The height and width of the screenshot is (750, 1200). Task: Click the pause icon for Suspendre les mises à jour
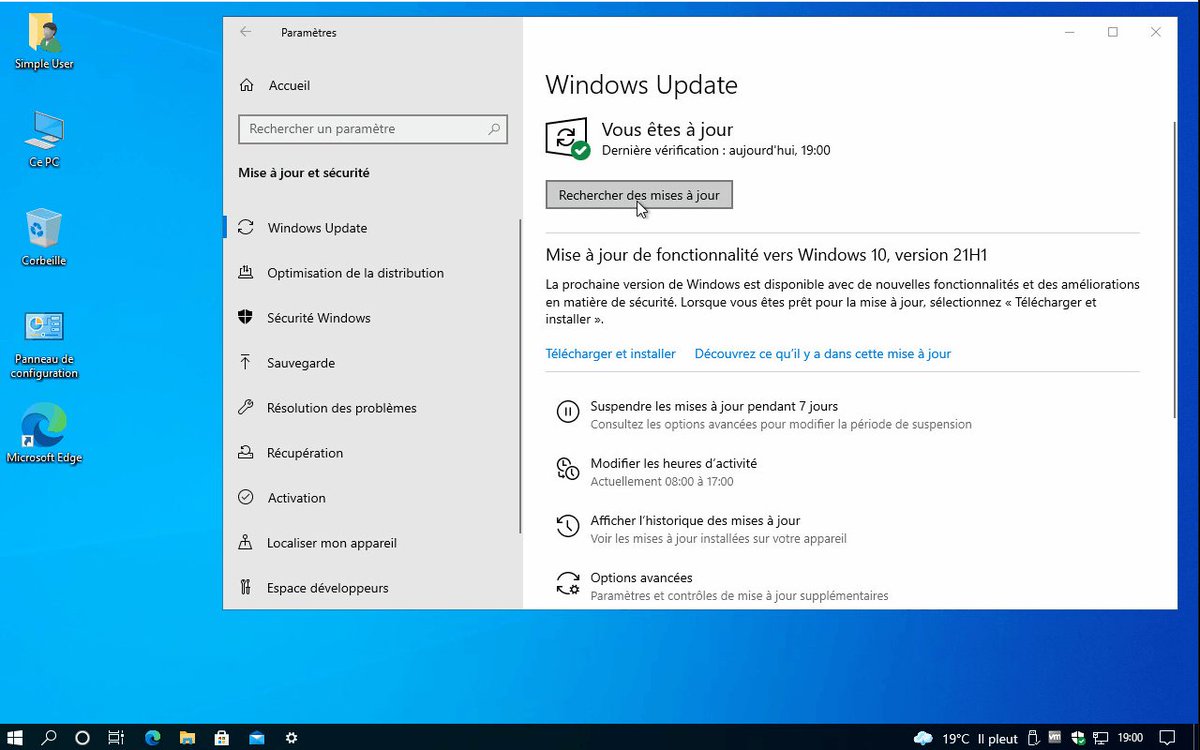coord(567,412)
